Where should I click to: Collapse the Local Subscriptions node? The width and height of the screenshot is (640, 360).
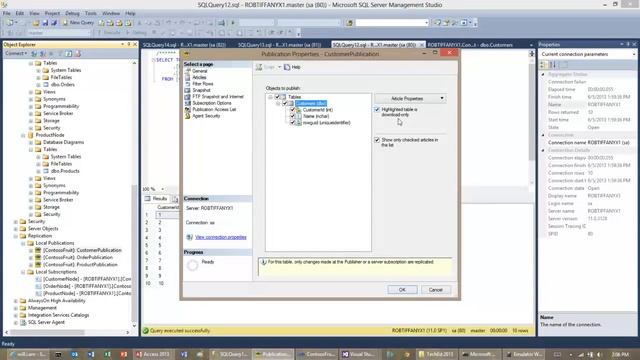23,272
